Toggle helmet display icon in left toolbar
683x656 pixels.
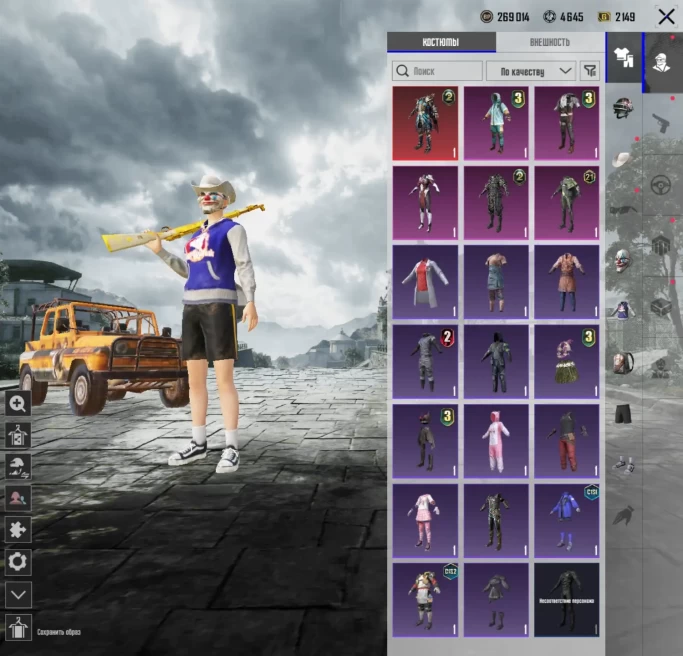tap(18, 467)
